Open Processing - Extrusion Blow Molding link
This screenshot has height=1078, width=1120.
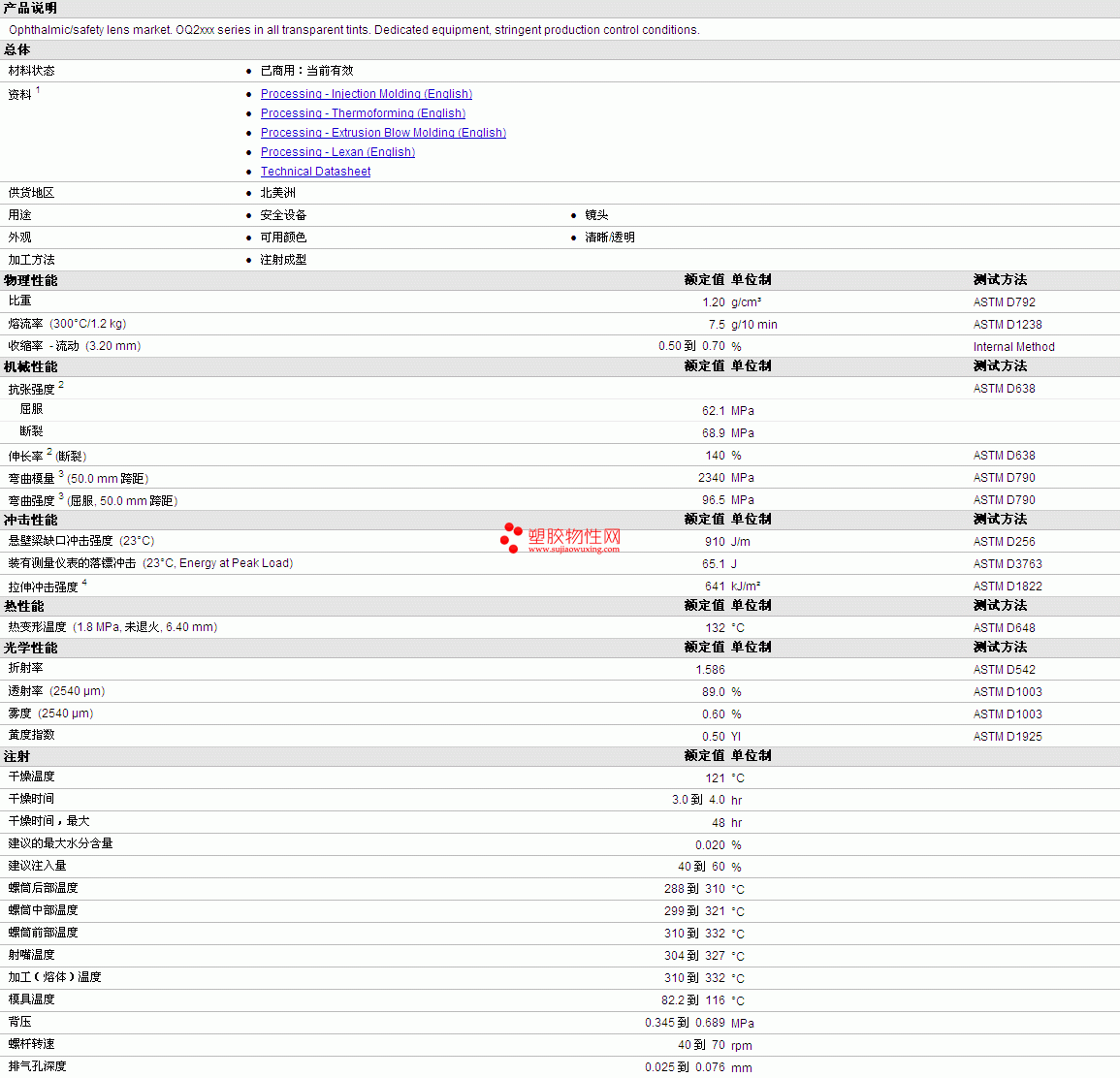click(x=383, y=132)
